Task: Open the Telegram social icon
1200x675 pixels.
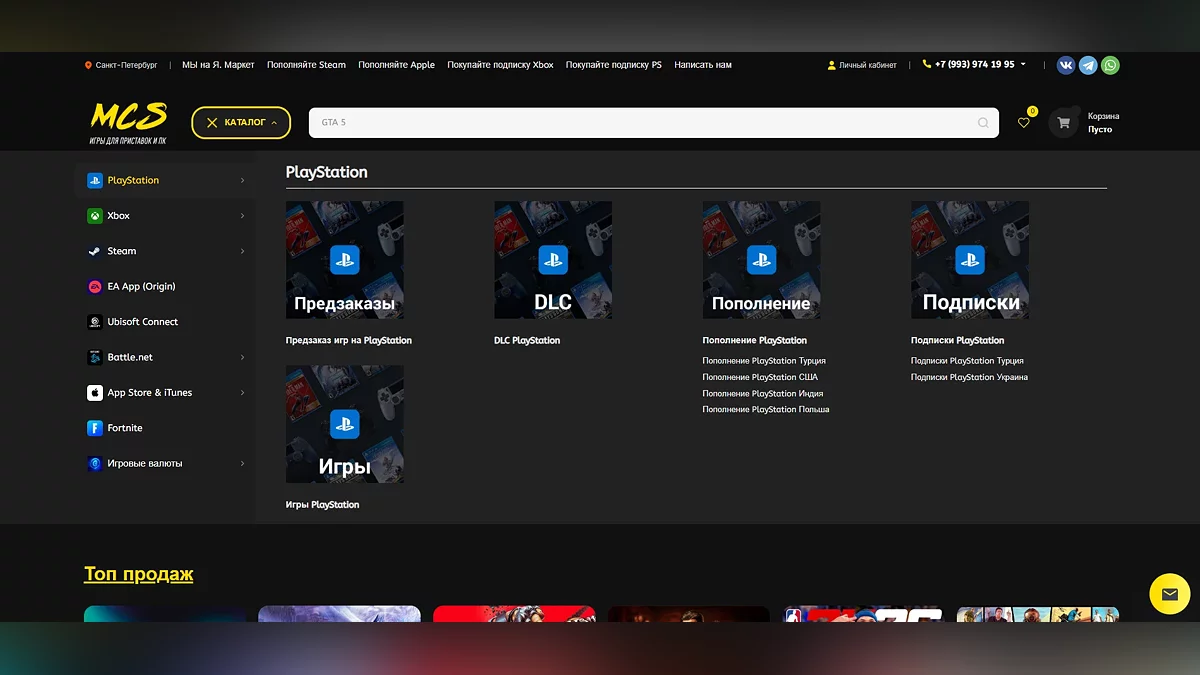Action: click(x=1088, y=65)
